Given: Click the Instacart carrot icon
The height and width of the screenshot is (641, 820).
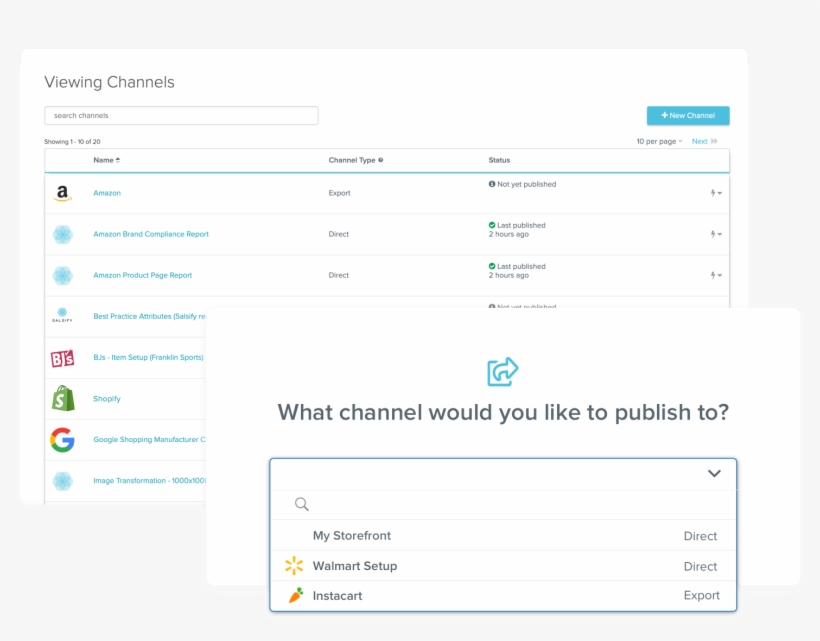Looking at the screenshot, I should 294,596.
